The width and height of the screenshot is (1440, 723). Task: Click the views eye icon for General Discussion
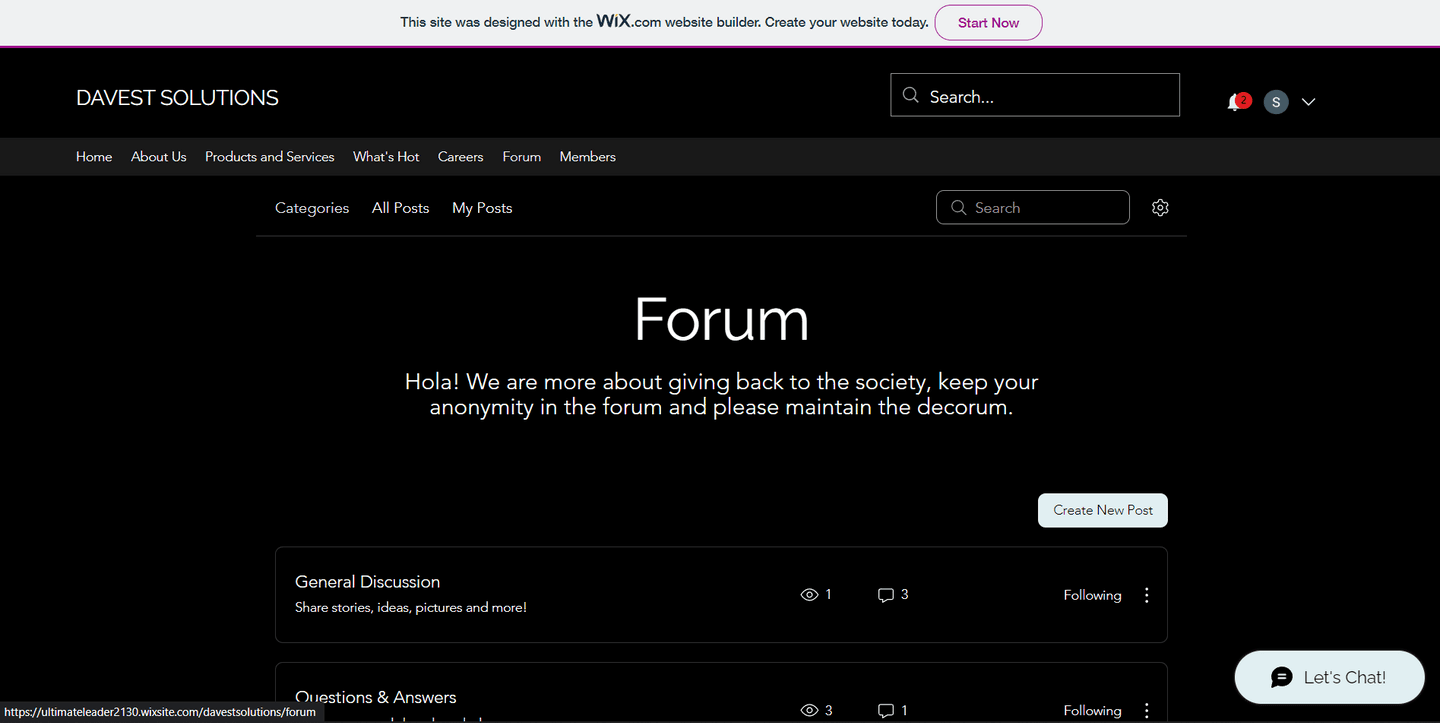pyautogui.click(x=810, y=595)
